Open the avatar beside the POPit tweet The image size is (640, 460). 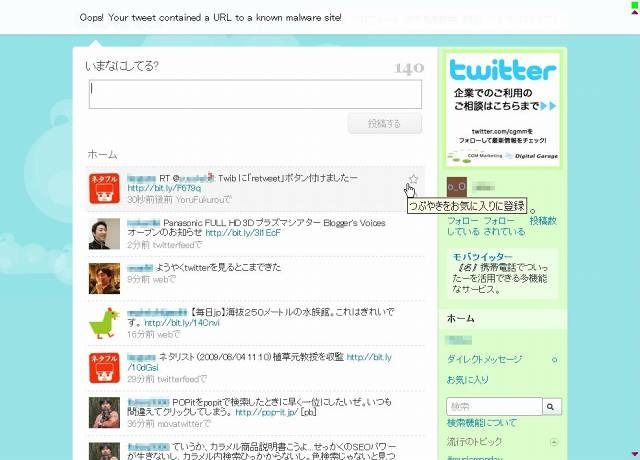(104, 413)
